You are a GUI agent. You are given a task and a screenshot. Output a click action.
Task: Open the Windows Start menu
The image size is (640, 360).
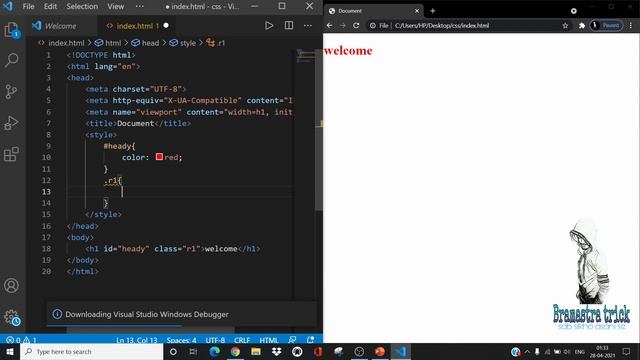(x=10, y=351)
